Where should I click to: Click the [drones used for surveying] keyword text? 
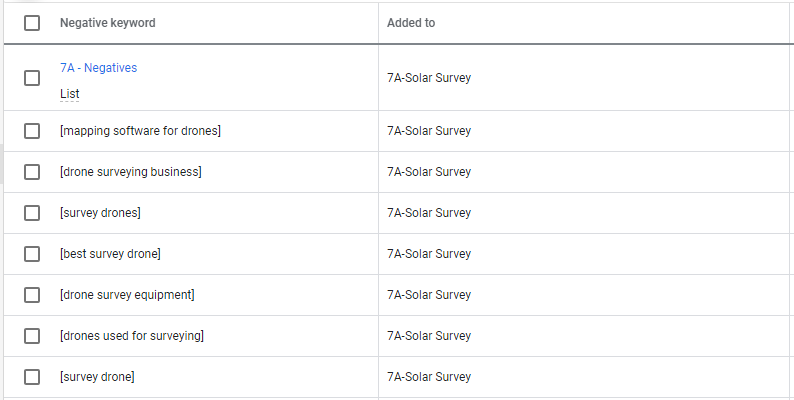[x=132, y=336]
